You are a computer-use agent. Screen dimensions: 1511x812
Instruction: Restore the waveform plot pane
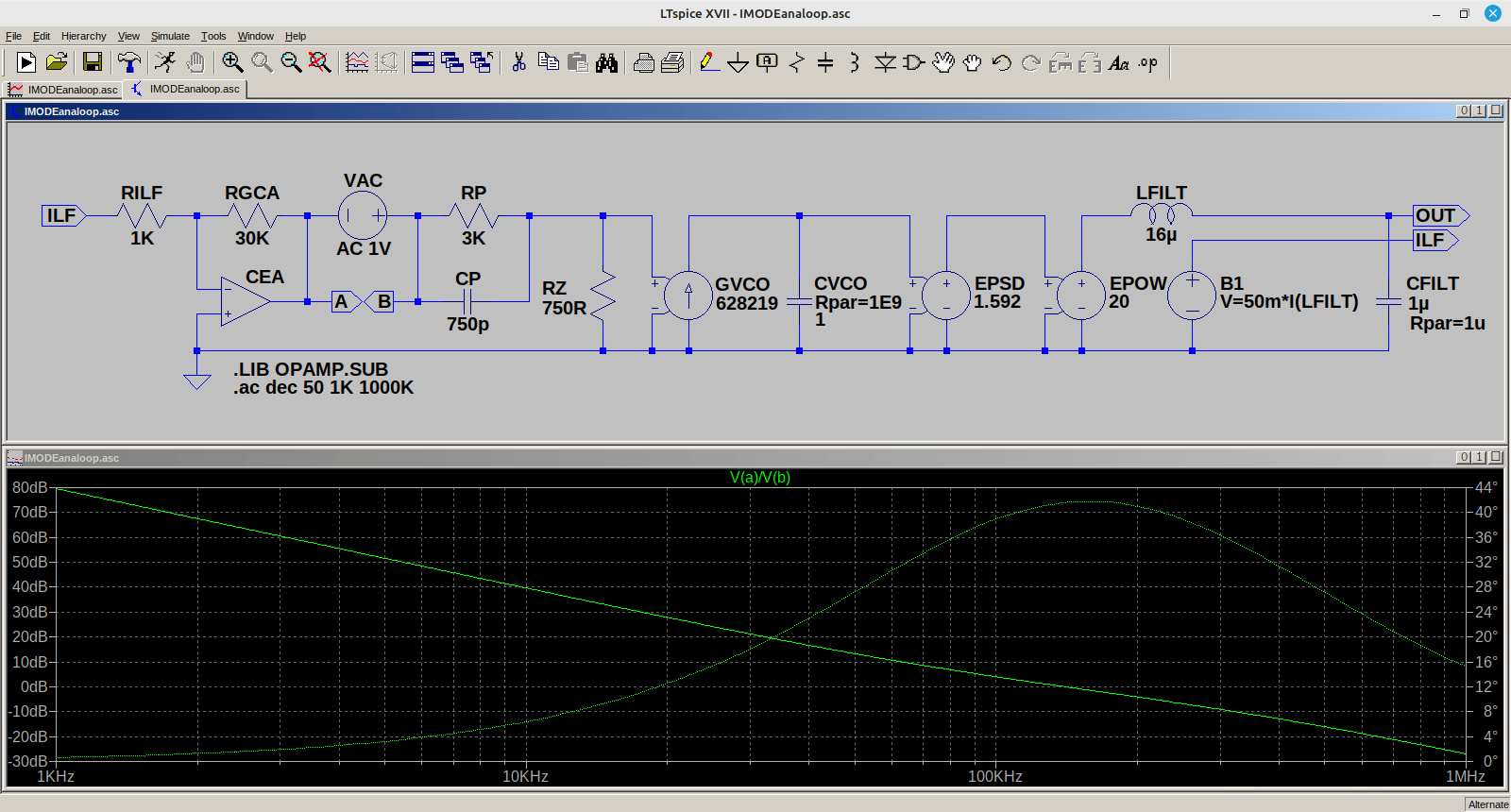click(x=1480, y=457)
